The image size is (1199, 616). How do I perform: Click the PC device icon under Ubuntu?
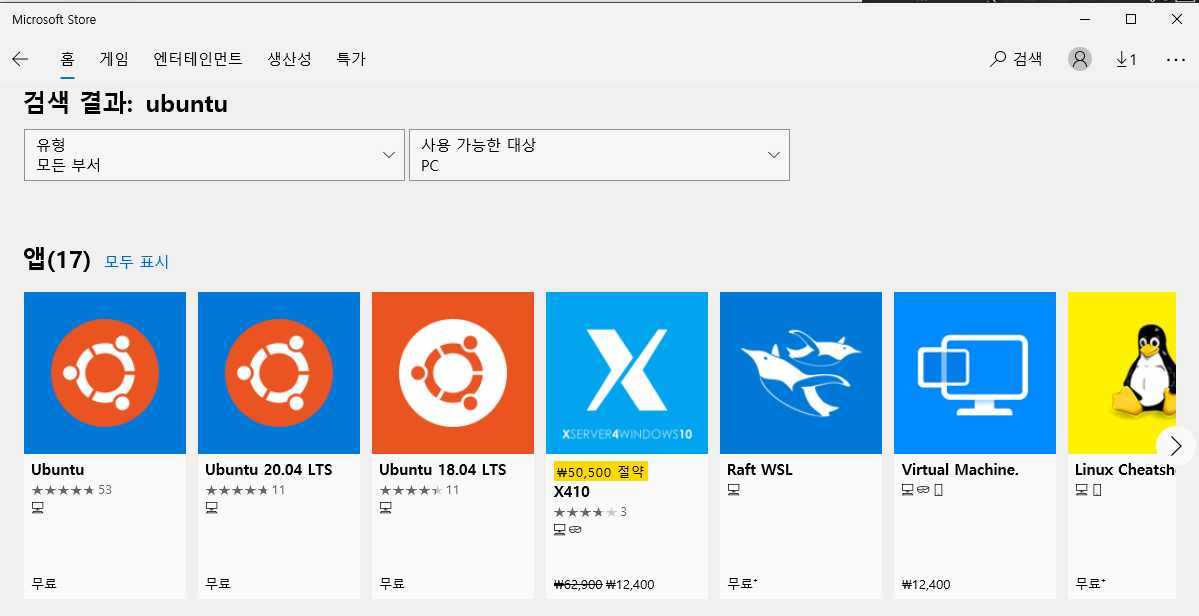[x=37, y=507]
